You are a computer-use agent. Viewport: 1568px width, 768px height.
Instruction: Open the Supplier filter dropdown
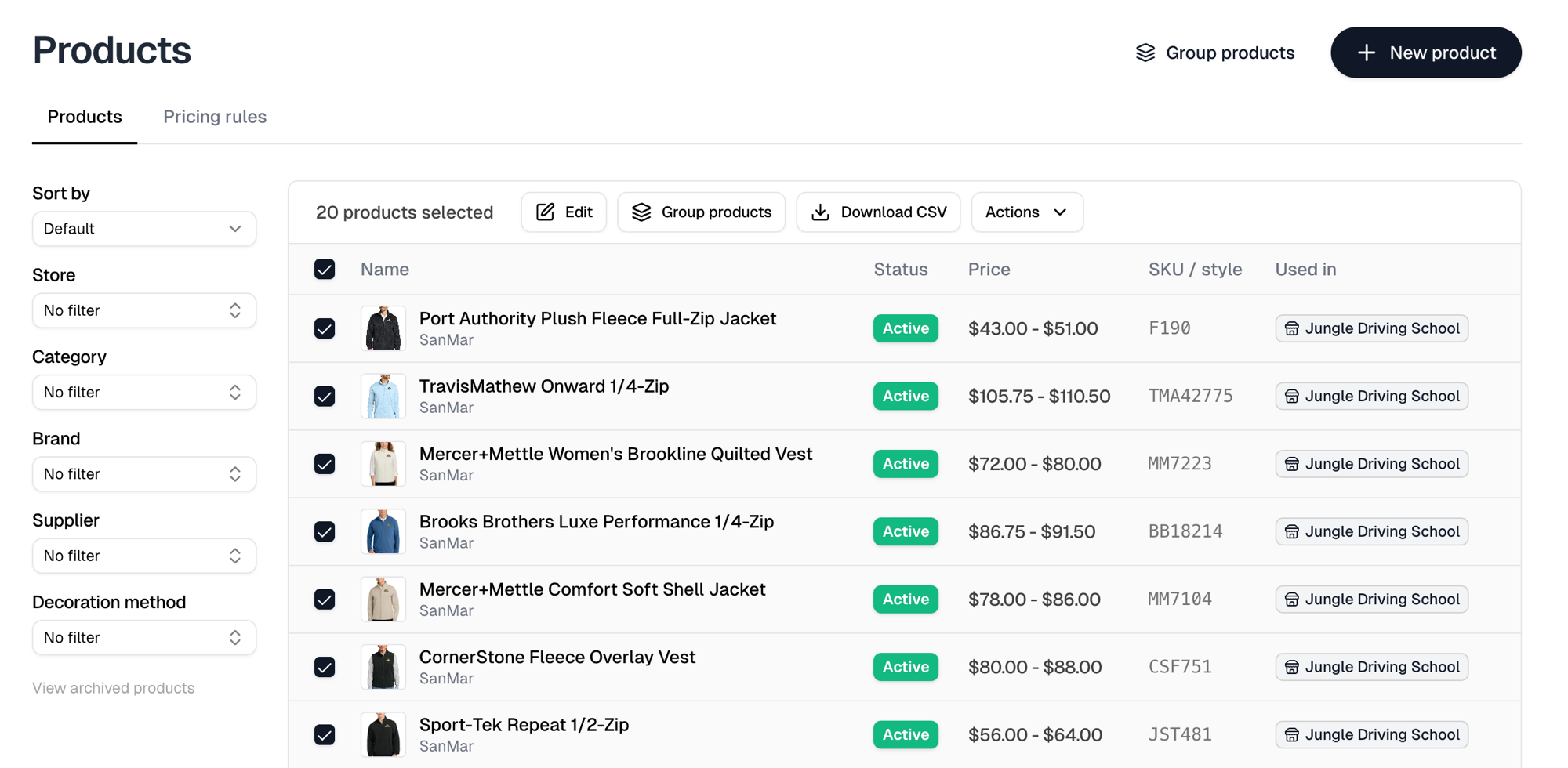click(144, 556)
